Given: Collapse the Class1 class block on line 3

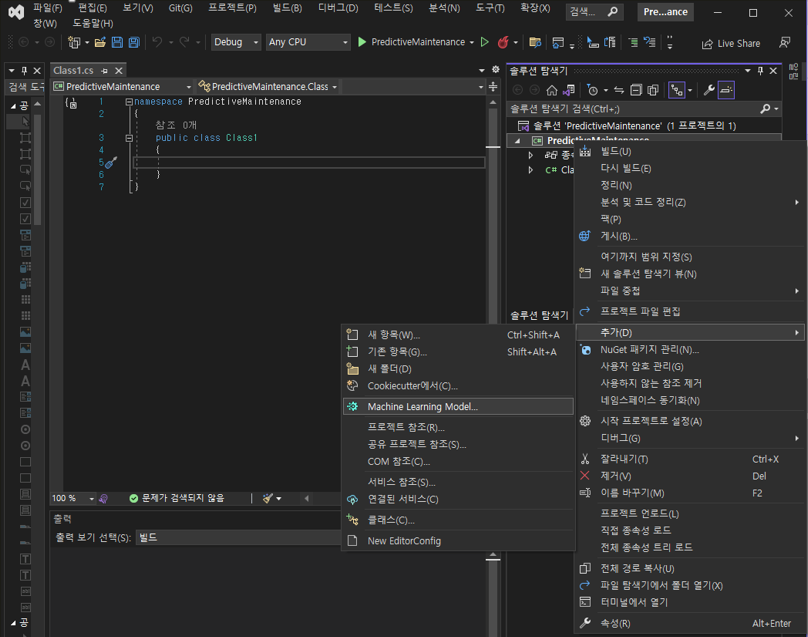Looking at the screenshot, I should 129,138.
